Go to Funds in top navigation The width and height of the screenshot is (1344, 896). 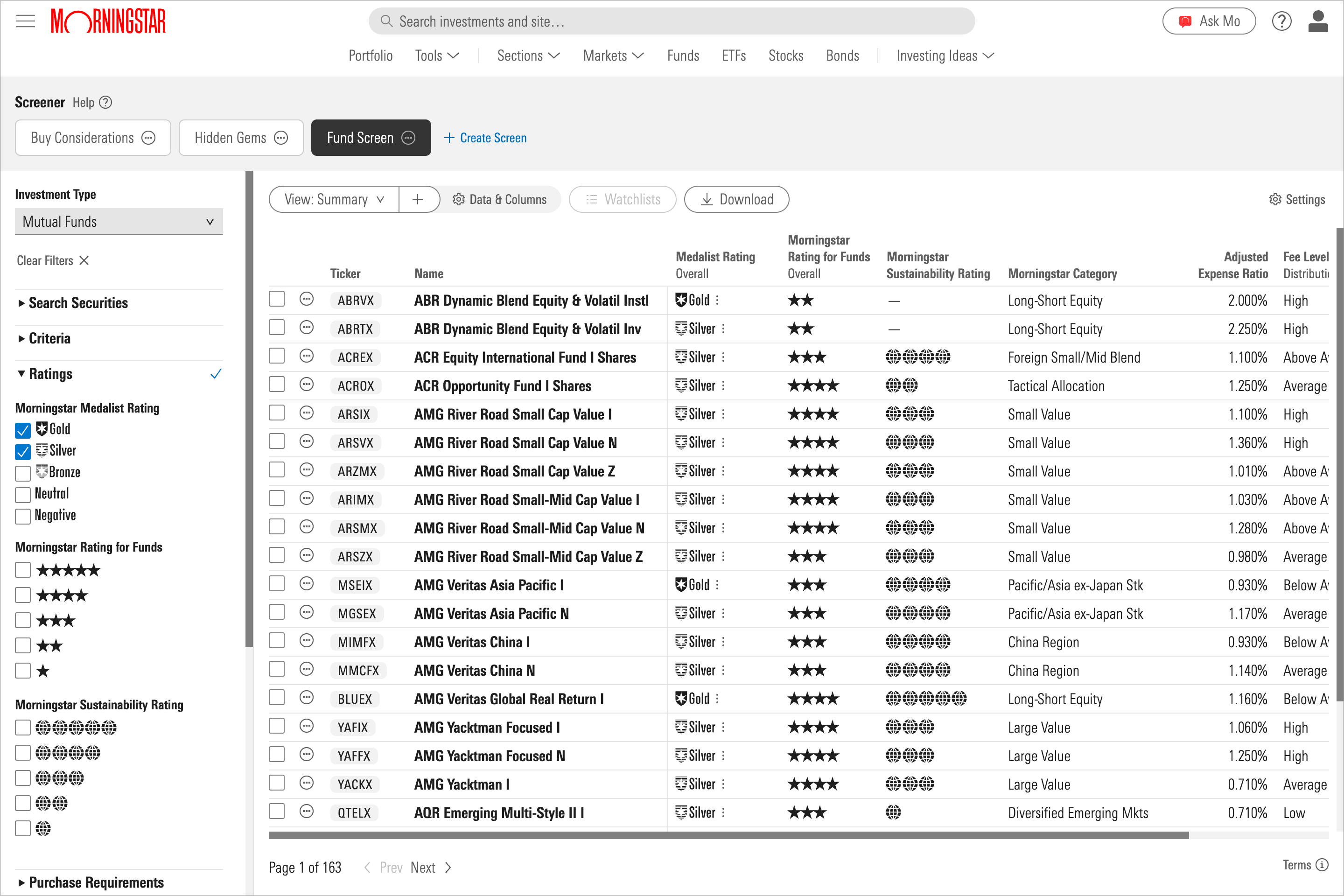tap(683, 56)
